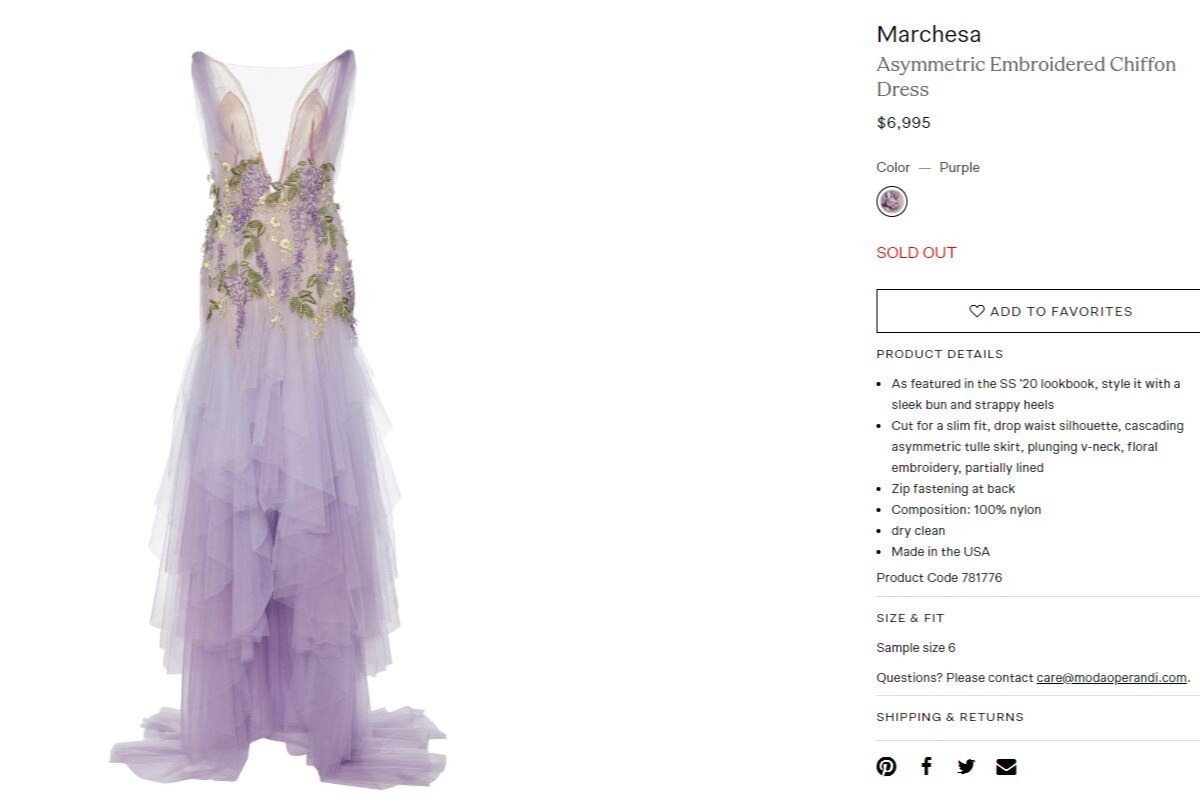Click the Color — Purple label
The width and height of the screenshot is (1200, 806).
(928, 168)
